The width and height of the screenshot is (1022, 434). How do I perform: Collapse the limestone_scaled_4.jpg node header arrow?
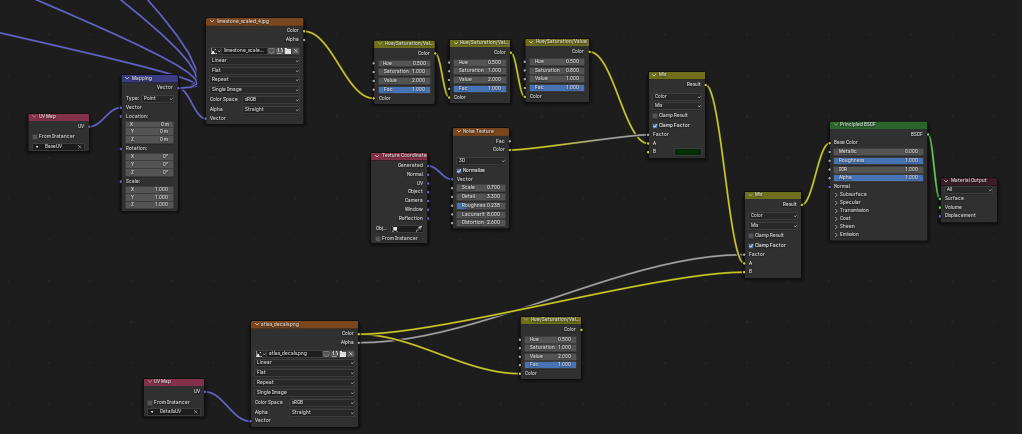coord(212,22)
